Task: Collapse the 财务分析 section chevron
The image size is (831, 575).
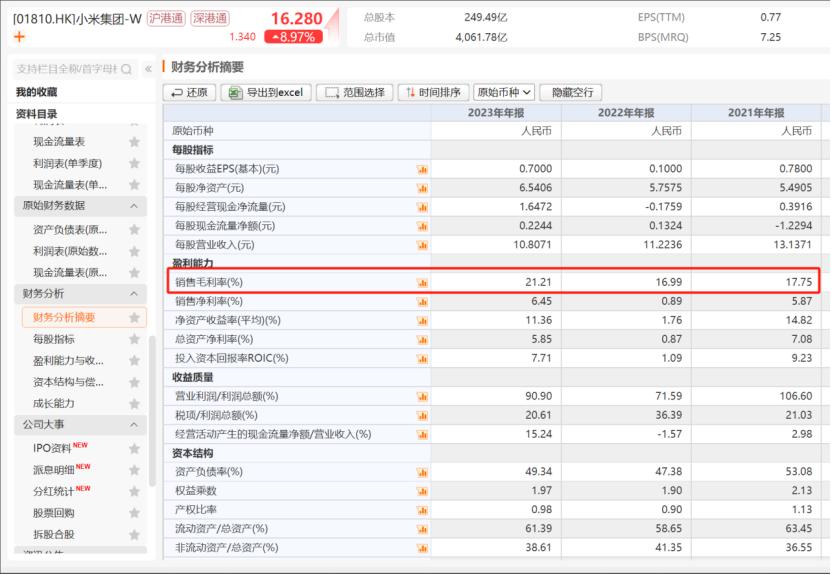Action: point(134,294)
